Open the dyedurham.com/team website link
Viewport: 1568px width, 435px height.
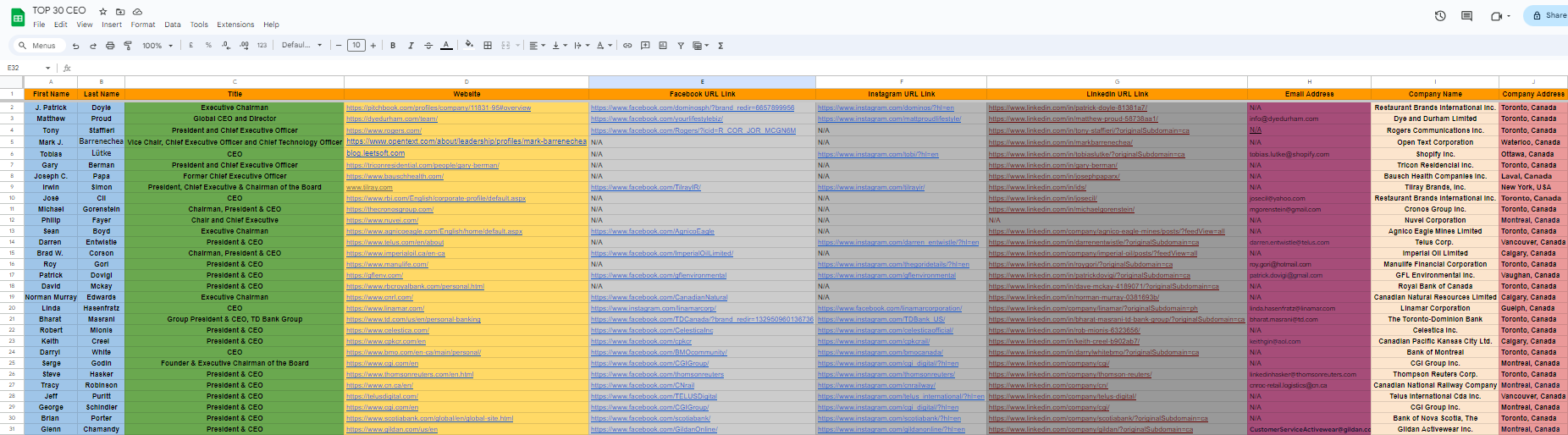coord(392,119)
